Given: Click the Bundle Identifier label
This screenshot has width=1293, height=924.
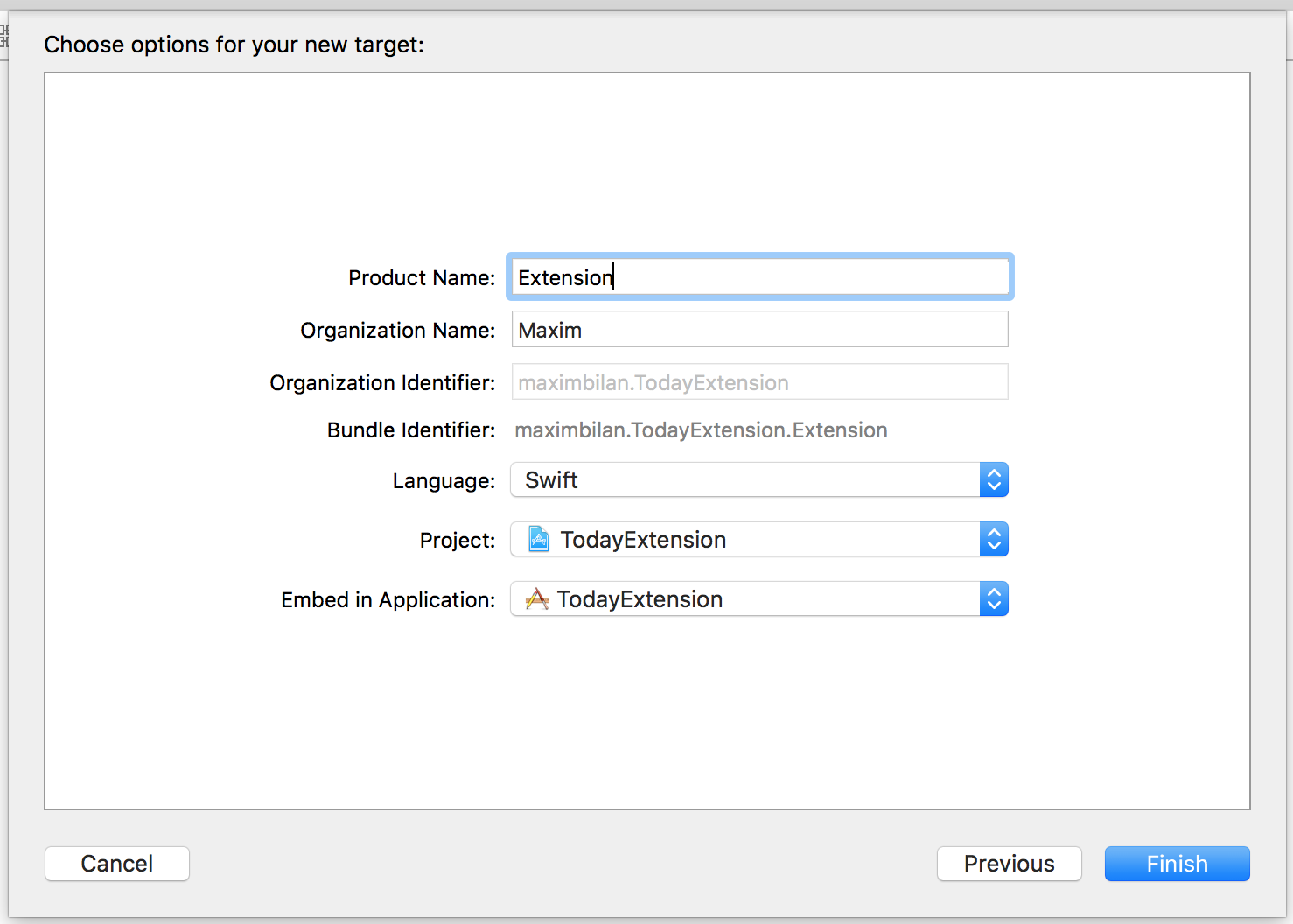Looking at the screenshot, I should pos(411,430).
